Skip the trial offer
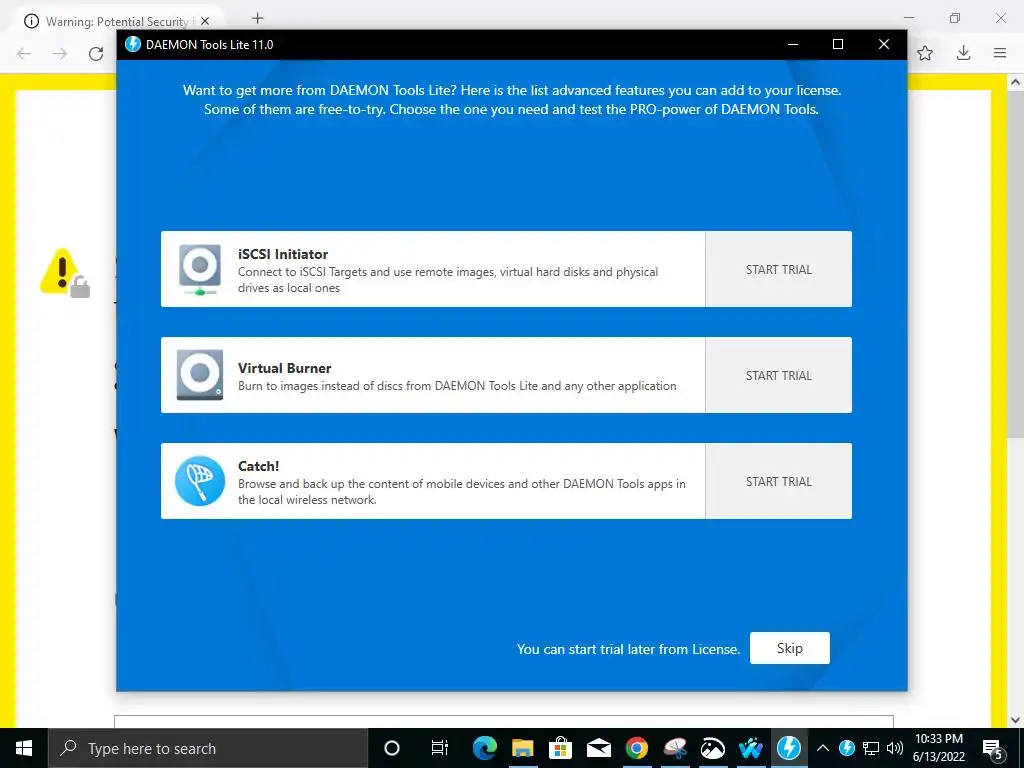The image size is (1024, 768). click(790, 648)
